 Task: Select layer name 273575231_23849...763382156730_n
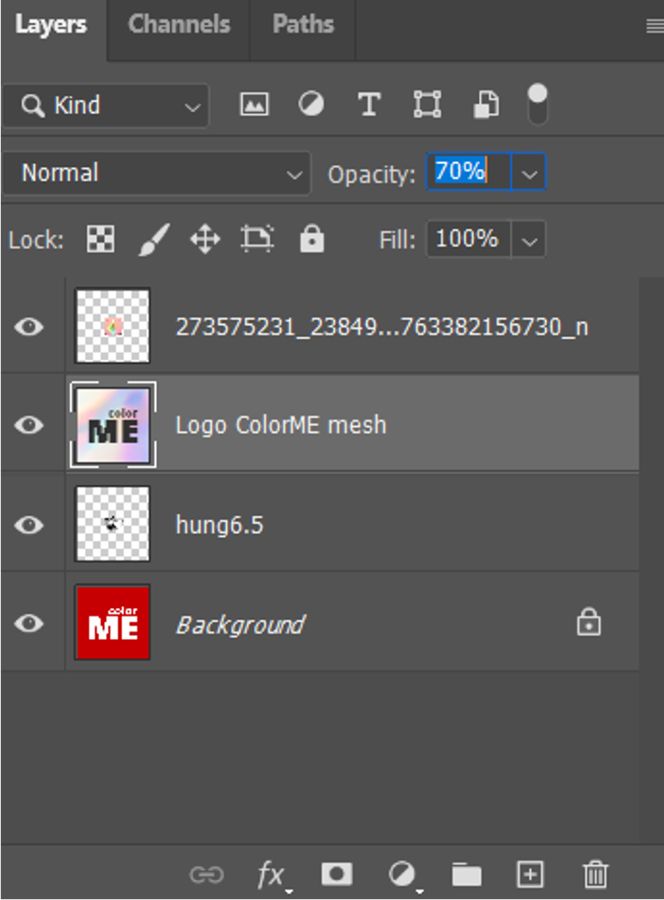point(382,327)
